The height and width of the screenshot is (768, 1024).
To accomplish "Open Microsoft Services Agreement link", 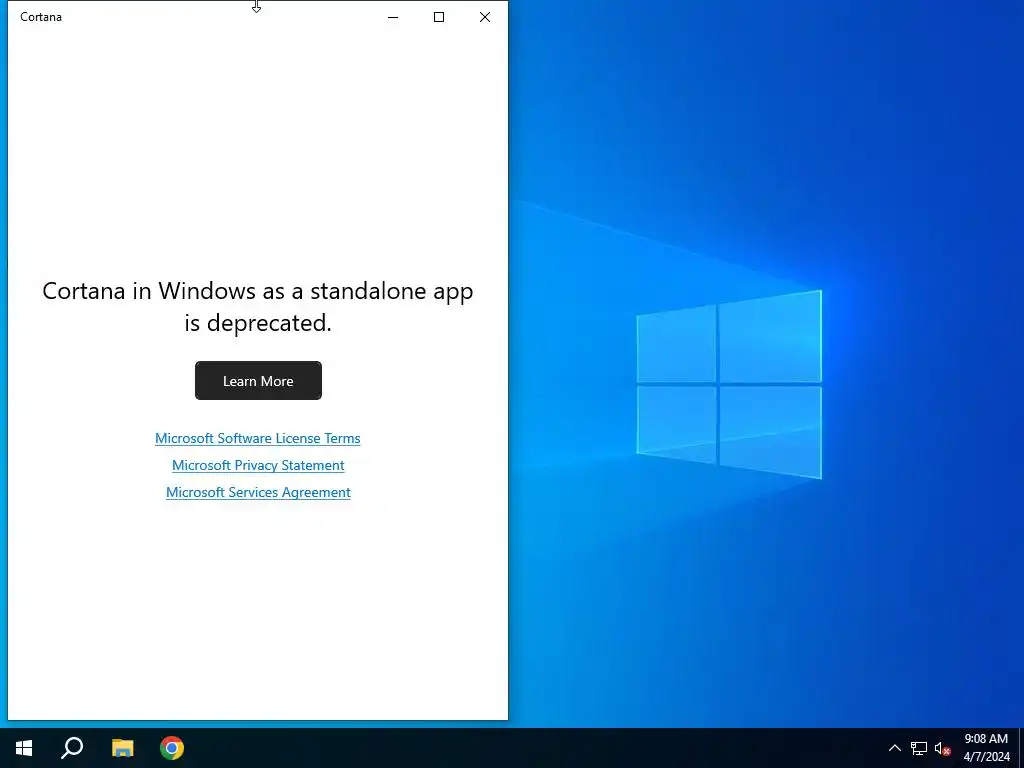I will [258, 492].
